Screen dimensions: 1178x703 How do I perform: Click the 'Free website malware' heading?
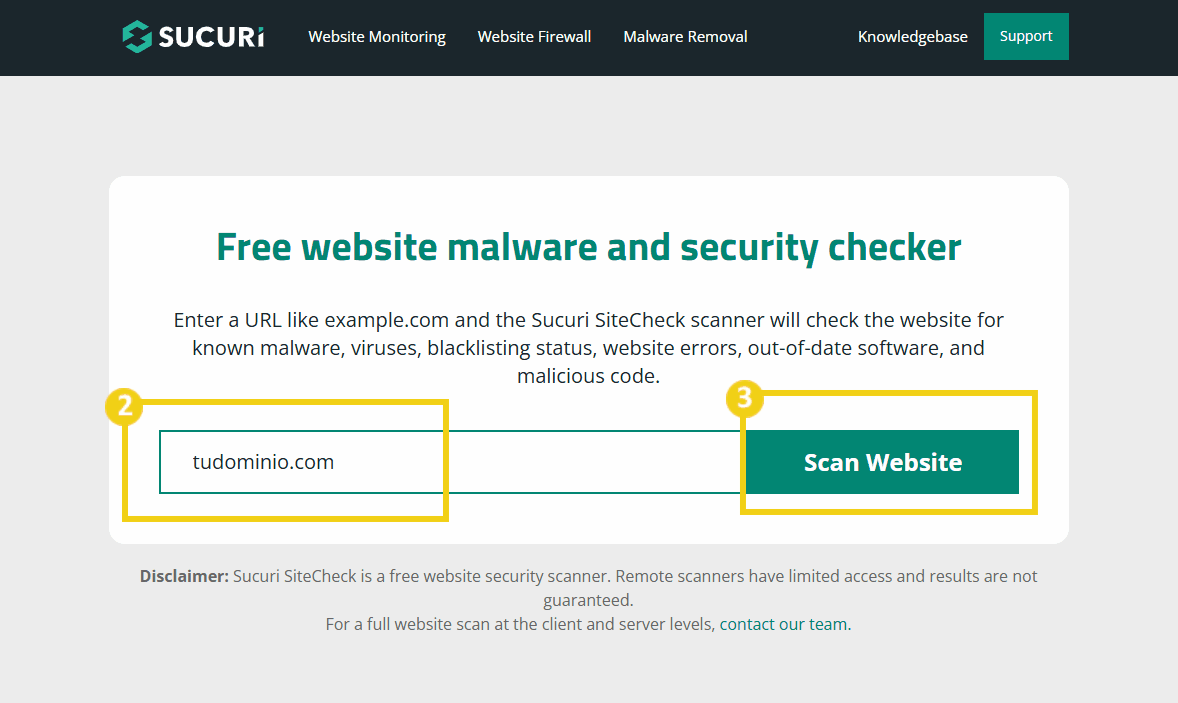588,246
